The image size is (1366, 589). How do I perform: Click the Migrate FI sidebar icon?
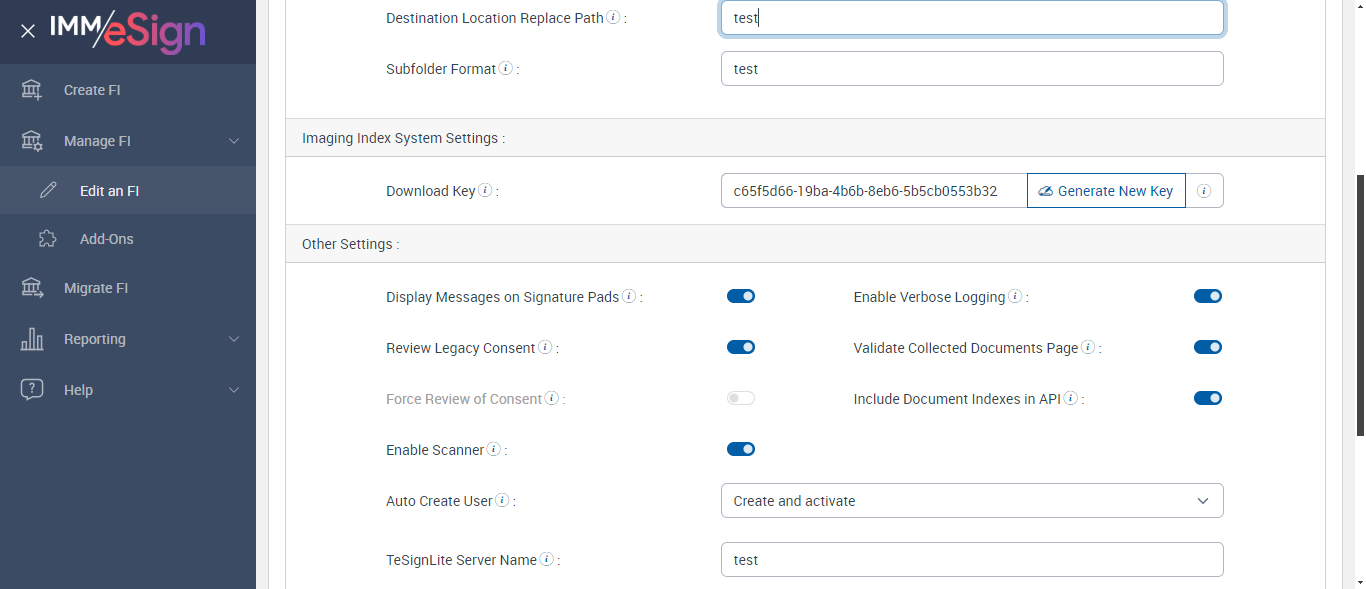(x=32, y=288)
